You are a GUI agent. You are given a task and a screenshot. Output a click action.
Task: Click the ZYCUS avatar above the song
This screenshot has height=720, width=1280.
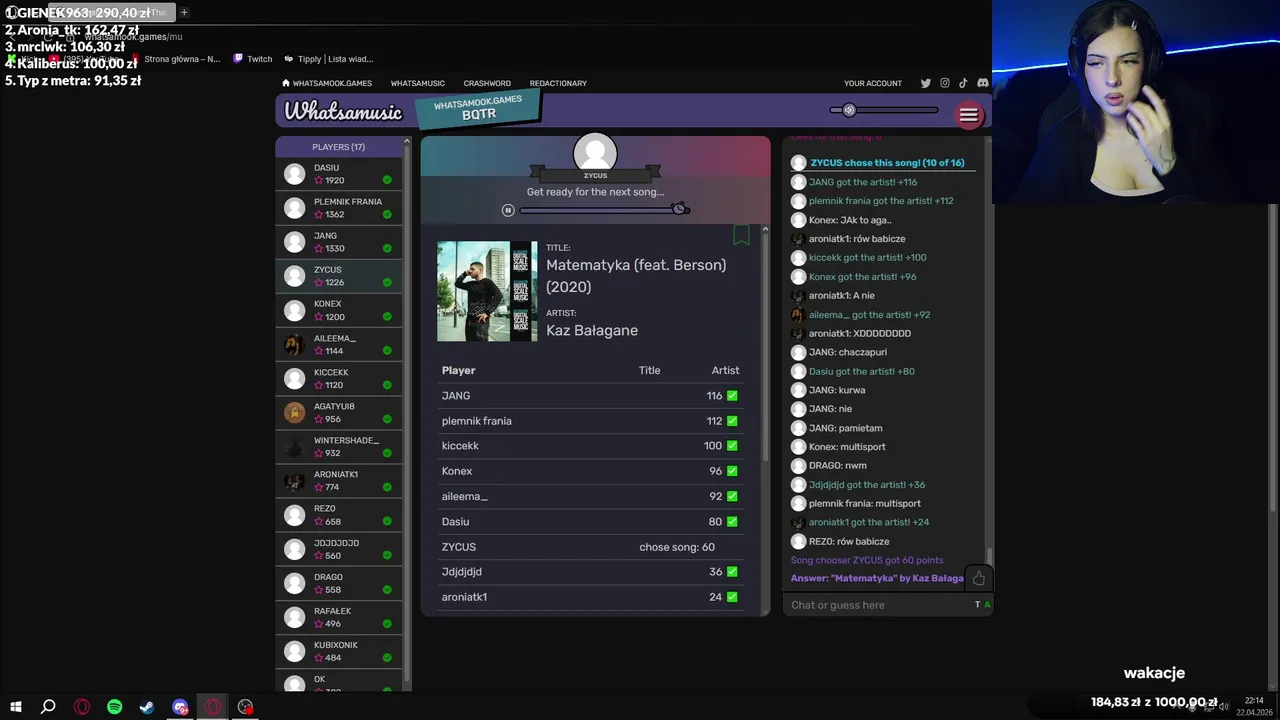[x=595, y=154]
